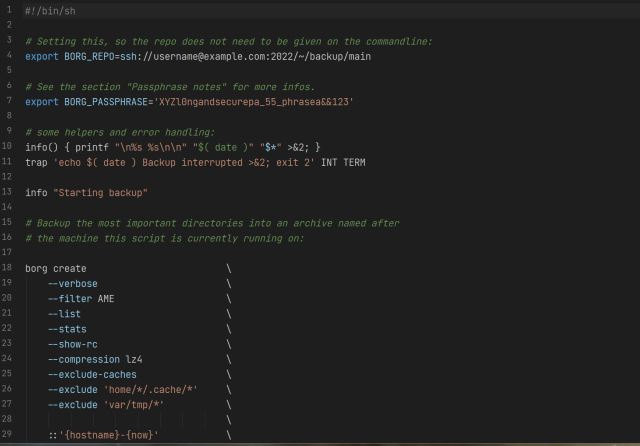Click the --show-rc option
Image resolution: width=640 pixels, height=446 pixels.
tap(72, 344)
